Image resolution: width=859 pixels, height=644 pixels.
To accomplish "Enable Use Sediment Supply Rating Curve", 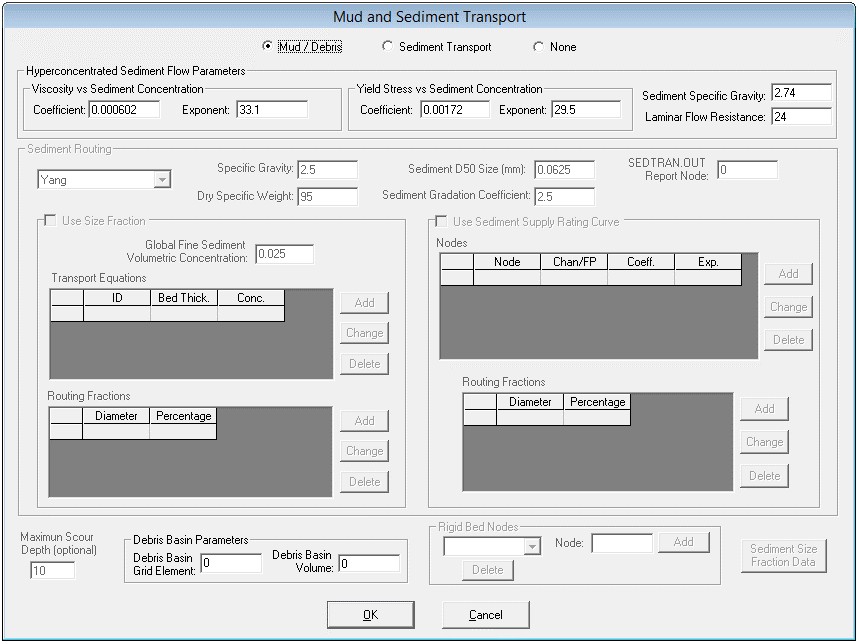I will pyautogui.click(x=441, y=221).
